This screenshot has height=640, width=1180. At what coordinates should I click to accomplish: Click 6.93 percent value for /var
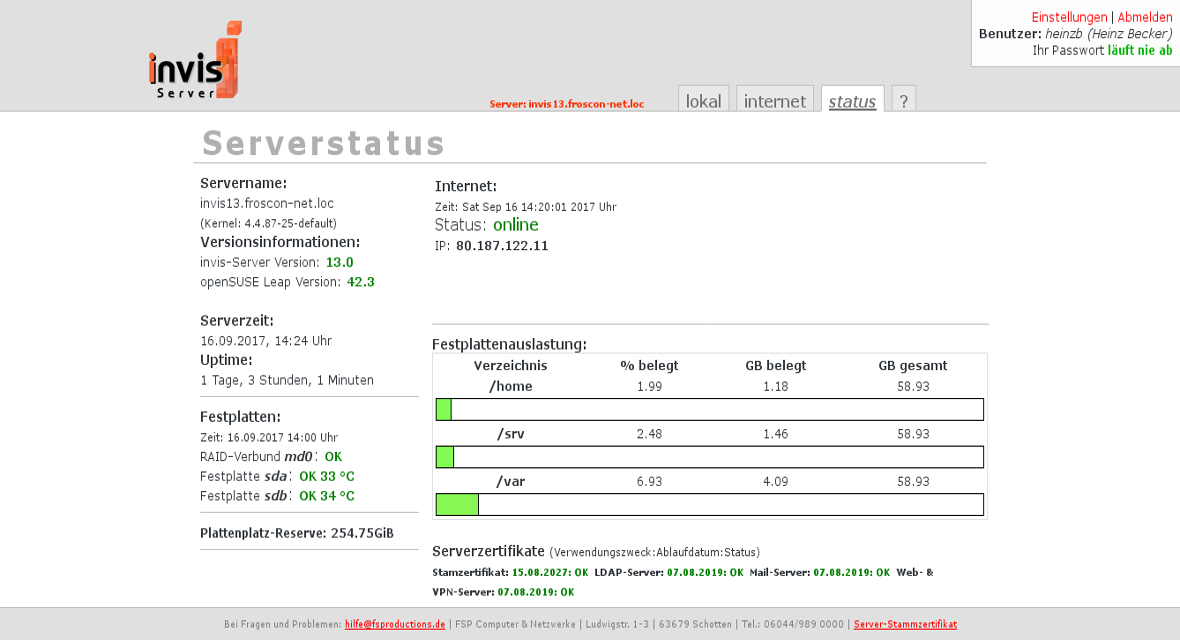[x=649, y=481]
